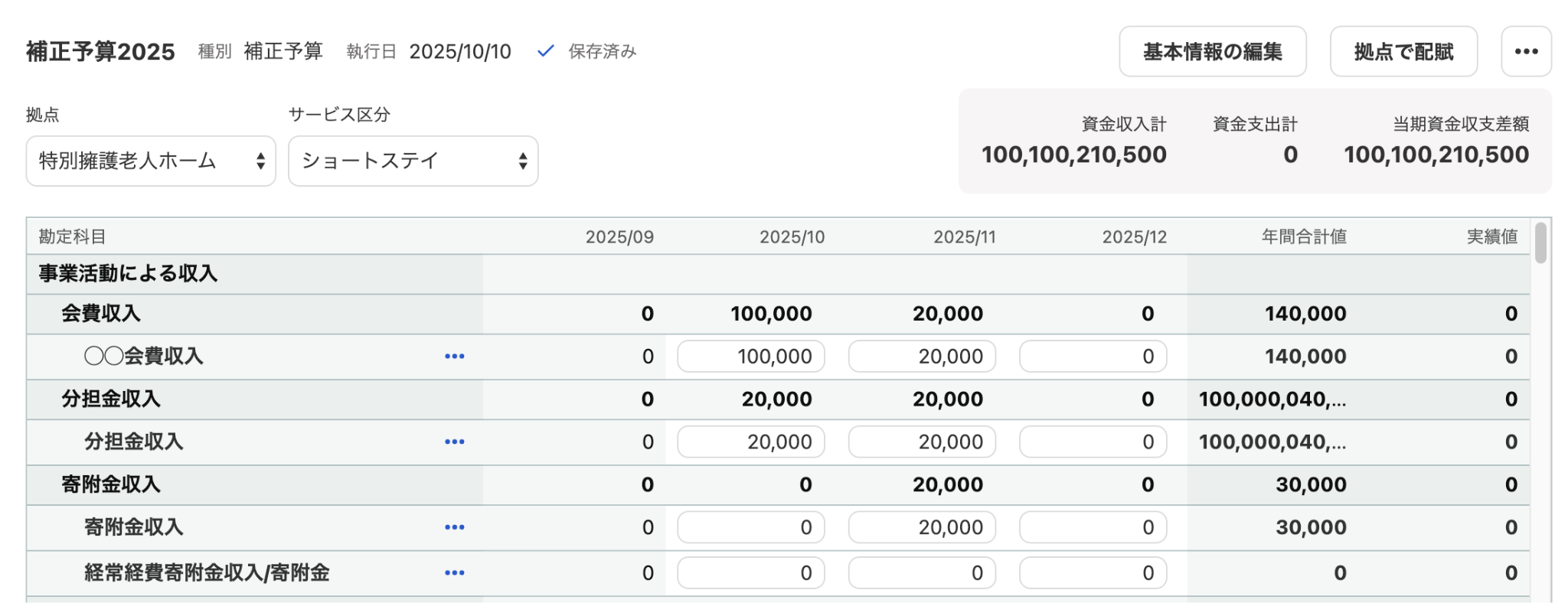Open the more options ellipsis button in header
1568x603 pixels.
click(x=1526, y=51)
